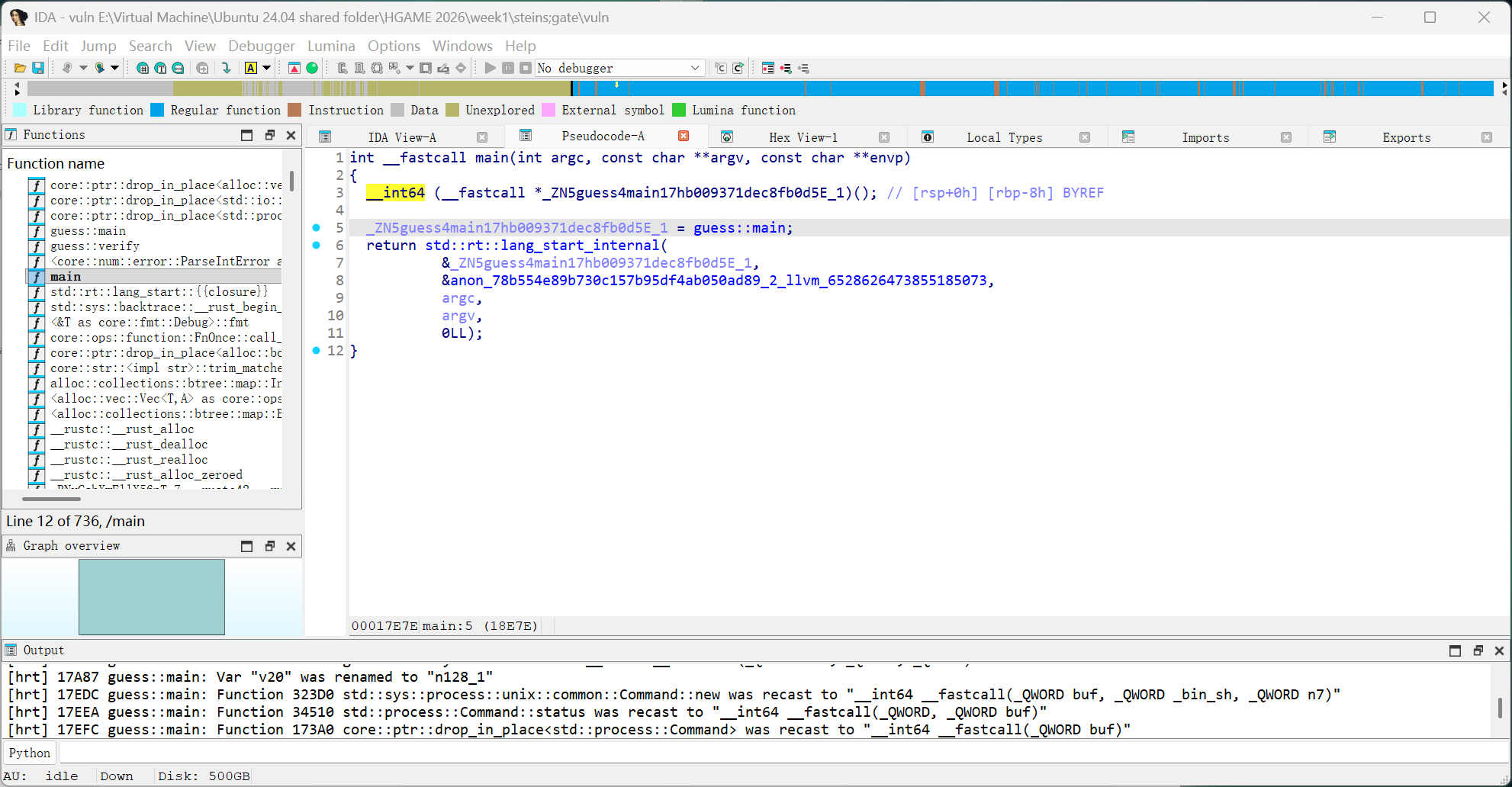Click the Lumina function green swatch
Image resolution: width=1512 pixels, height=787 pixels.
tap(679, 110)
